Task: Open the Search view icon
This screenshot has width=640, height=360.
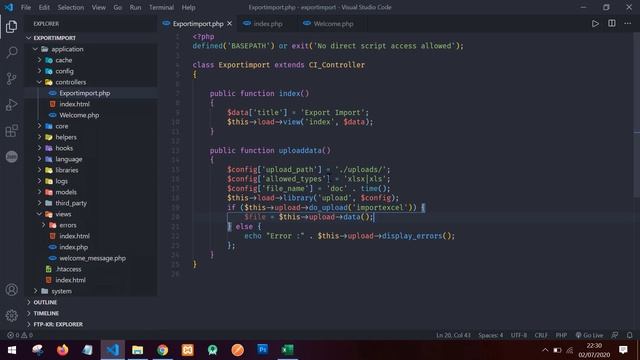Action: [11, 52]
